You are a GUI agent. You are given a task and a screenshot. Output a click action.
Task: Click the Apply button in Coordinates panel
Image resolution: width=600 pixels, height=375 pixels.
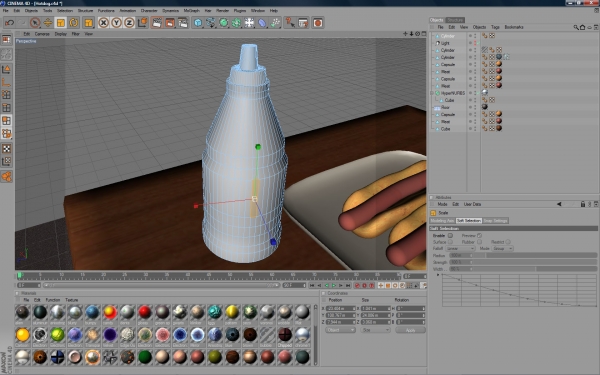tap(410, 330)
